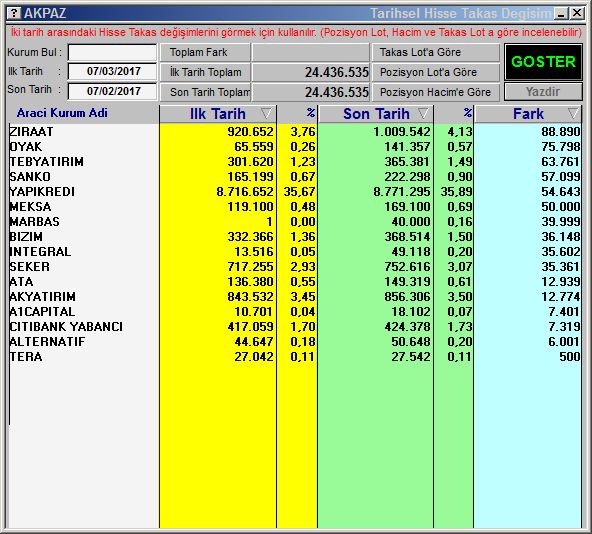The height and width of the screenshot is (534, 592).
Task: Click the Yazdir print button
Action: coord(543,92)
